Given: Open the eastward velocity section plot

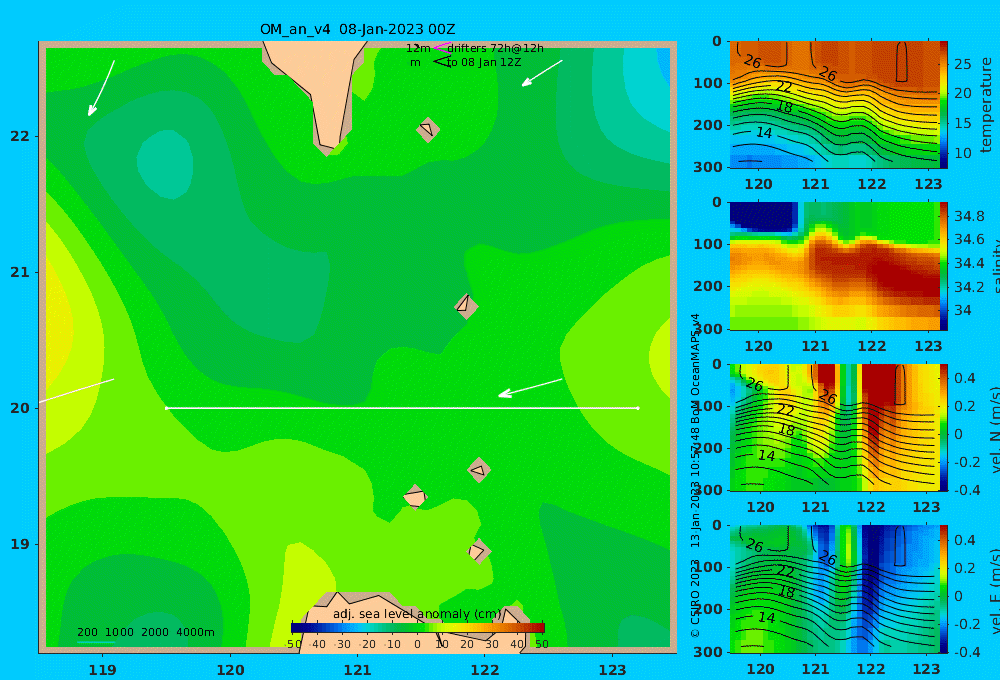Looking at the screenshot, I should (835, 589).
